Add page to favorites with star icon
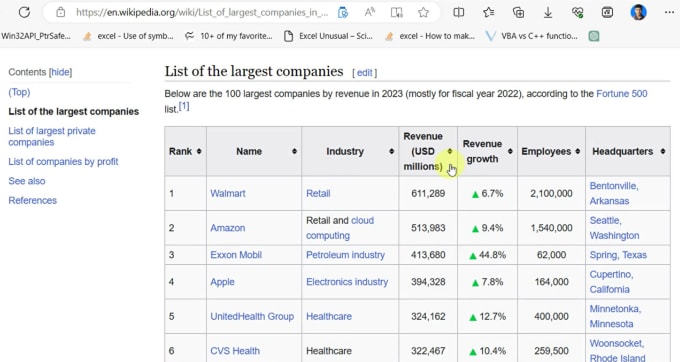The width and height of the screenshot is (680, 362). tap(423, 12)
